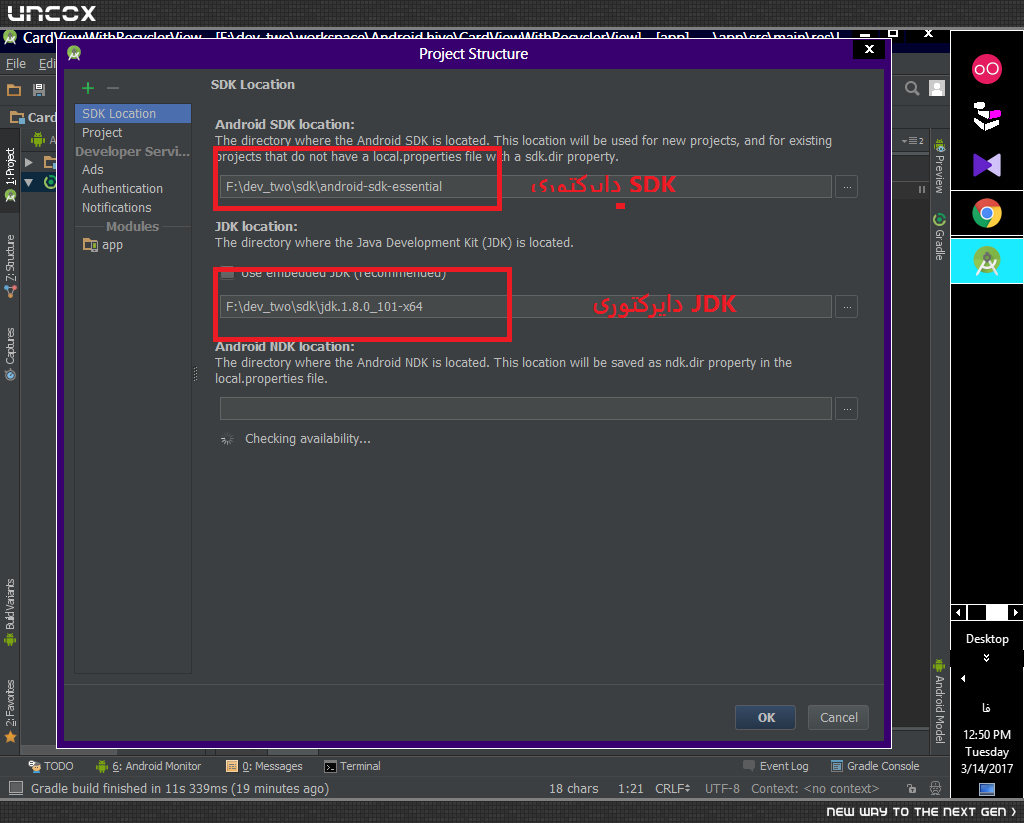Image resolution: width=1024 pixels, height=823 pixels.
Task: Open the pink circular taskbar app
Action: coord(986,69)
